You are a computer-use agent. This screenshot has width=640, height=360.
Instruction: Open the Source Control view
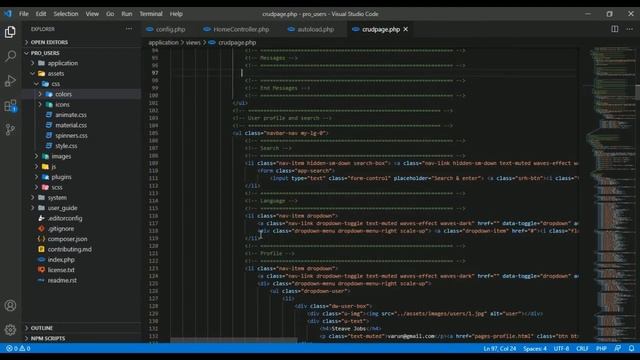point(10,130)
